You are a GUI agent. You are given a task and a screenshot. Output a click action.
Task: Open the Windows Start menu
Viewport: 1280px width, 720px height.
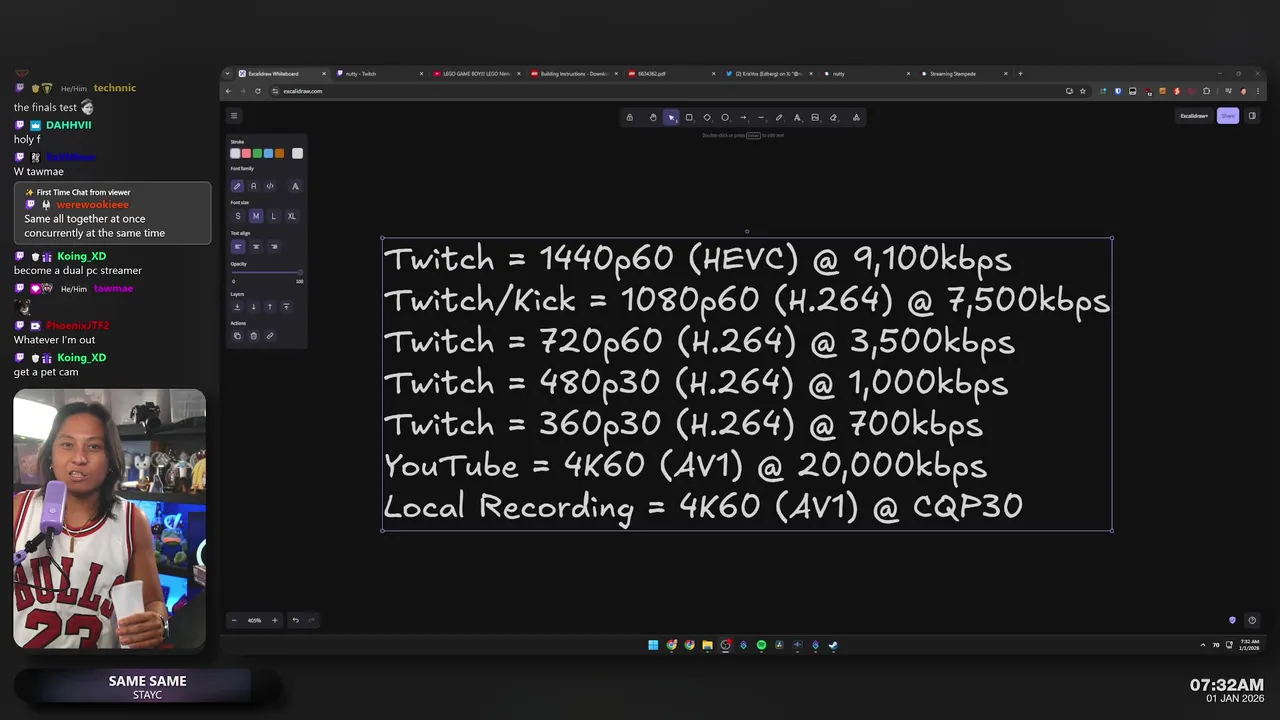point(653,645)
